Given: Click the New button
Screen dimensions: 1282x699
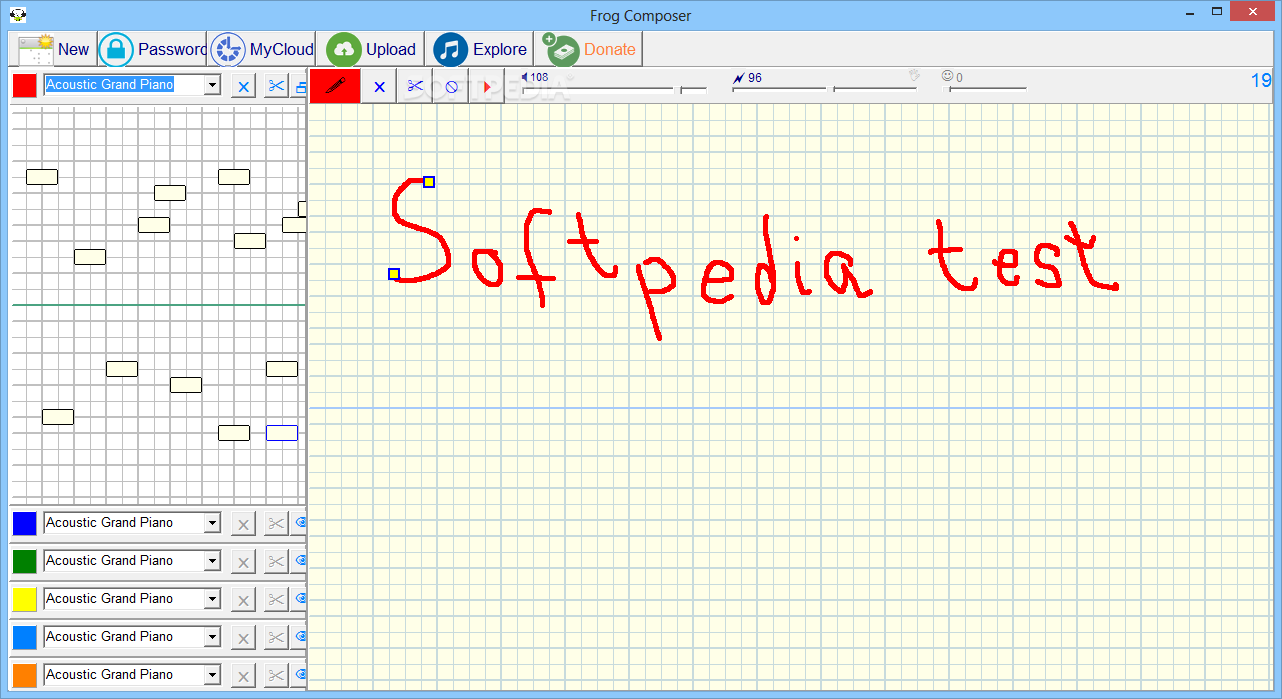Looking at the screenshot, I should pyautogui.click(x=54, y=49).
